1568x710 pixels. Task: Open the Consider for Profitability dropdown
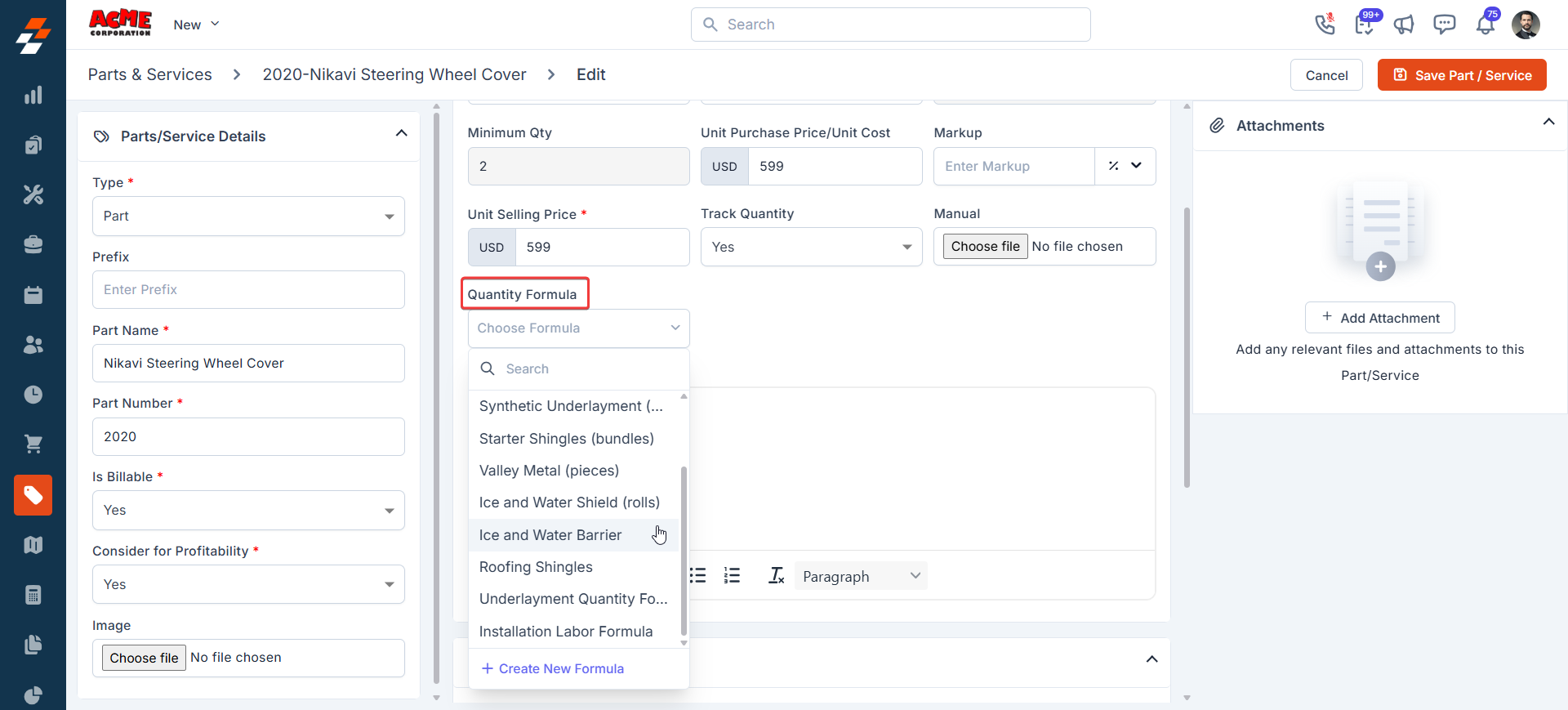click(248, 584)
